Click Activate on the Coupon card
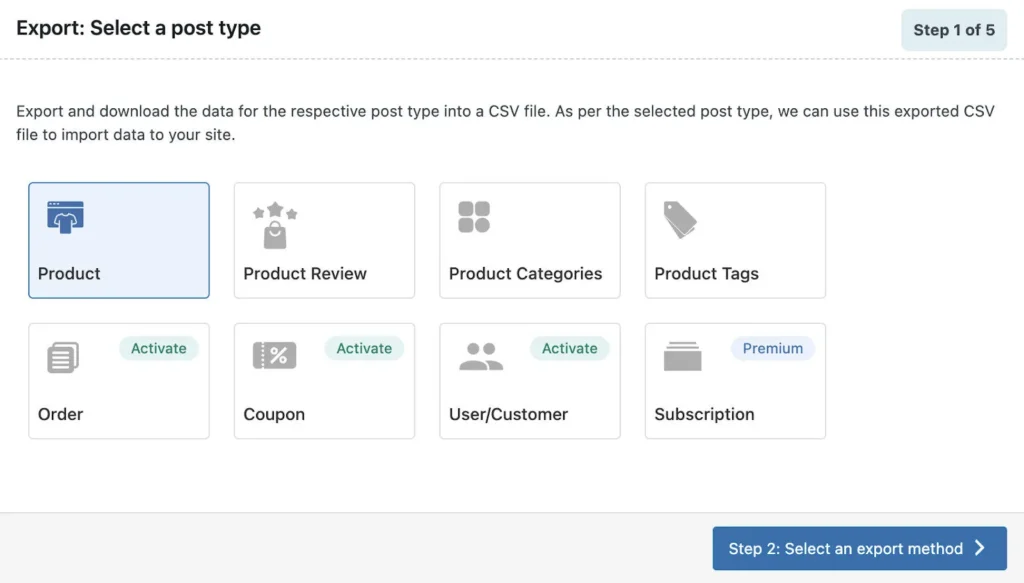 [364, 348]
